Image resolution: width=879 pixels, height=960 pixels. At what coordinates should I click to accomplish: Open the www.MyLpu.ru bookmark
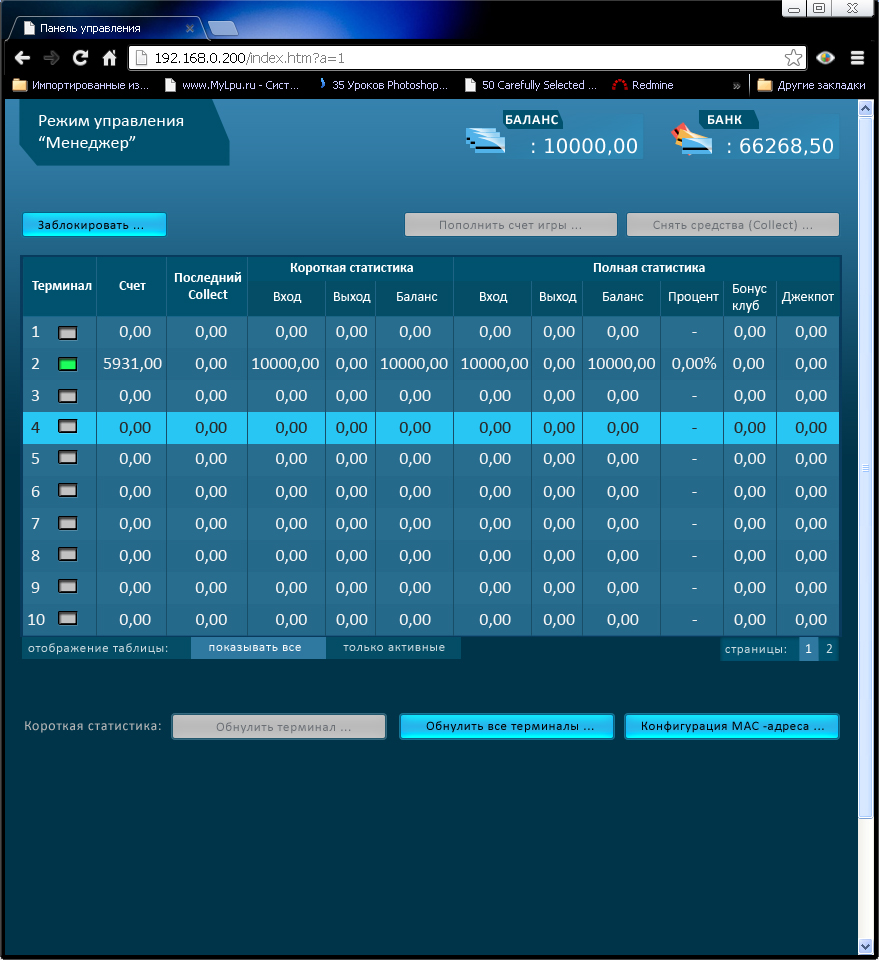(x=233, y=85)
